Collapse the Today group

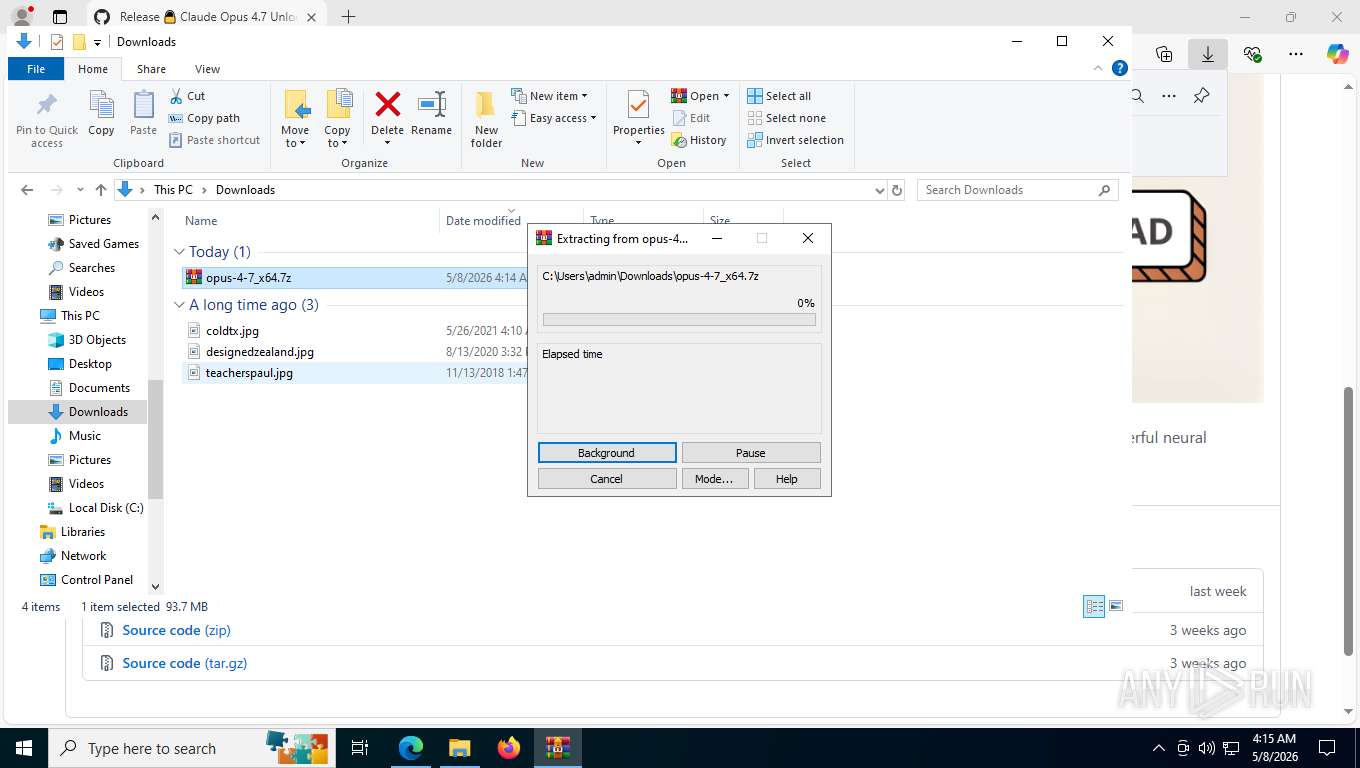coord(179,252)
